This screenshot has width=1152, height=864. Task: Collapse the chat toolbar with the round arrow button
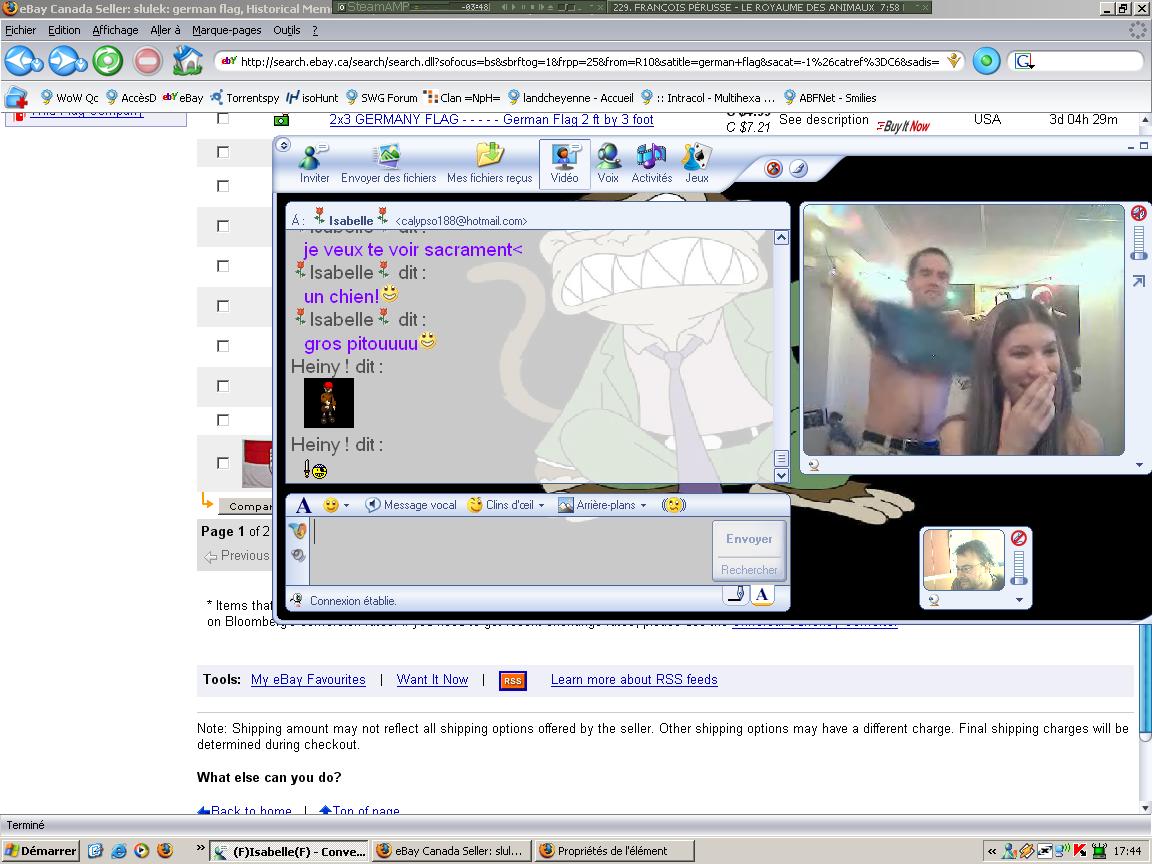pyautogui.click(x=284, y=145)
